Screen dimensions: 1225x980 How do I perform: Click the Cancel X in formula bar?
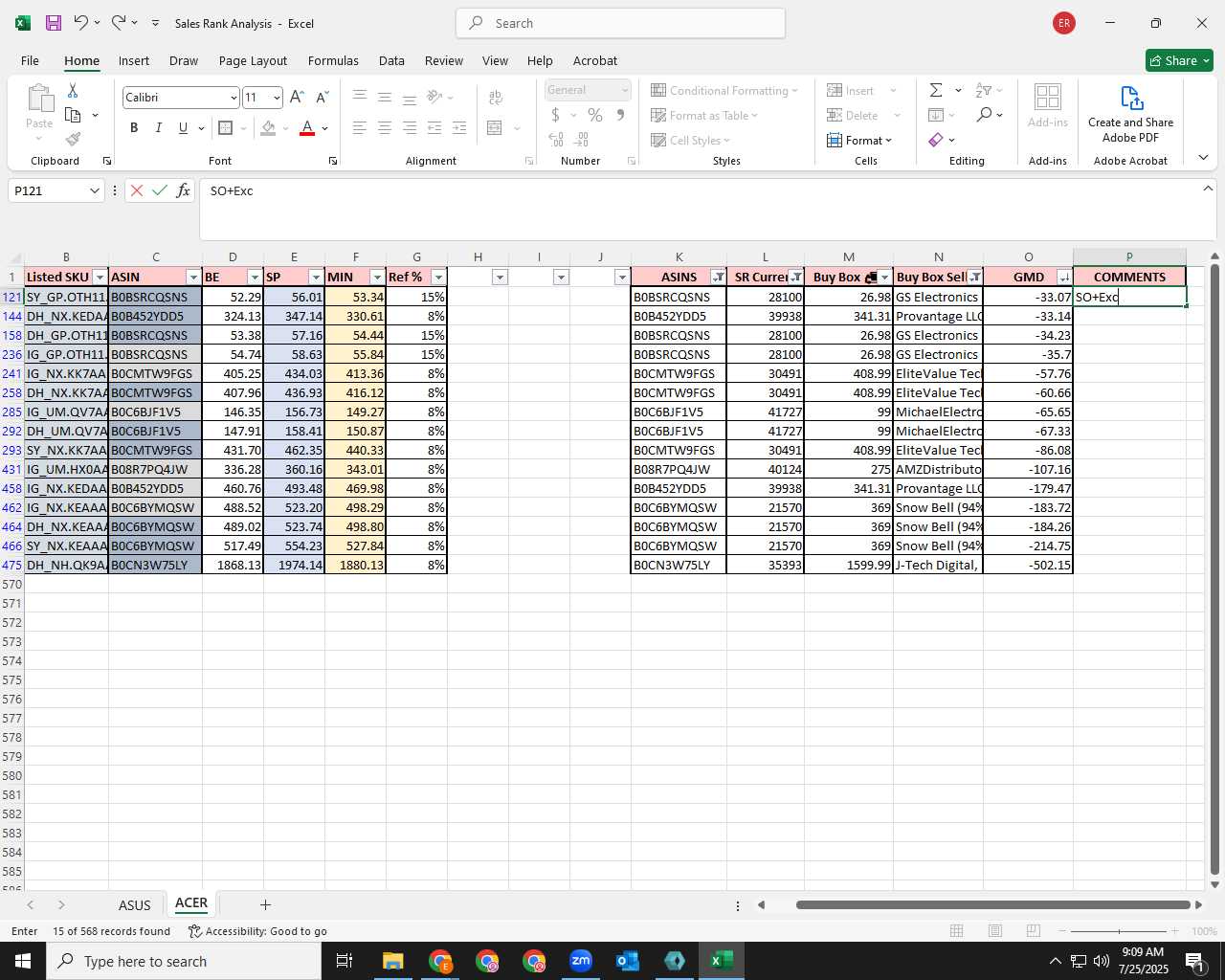tap(137, 190)
